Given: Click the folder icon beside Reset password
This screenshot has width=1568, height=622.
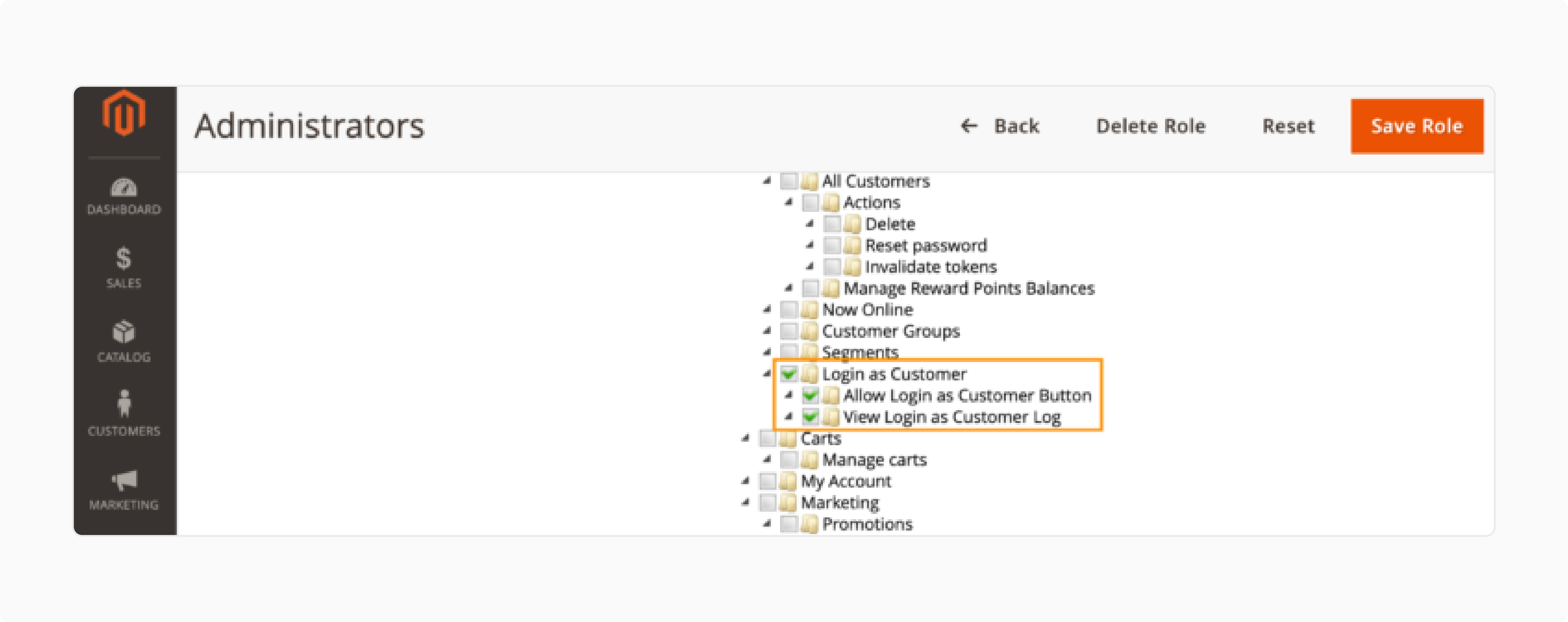Looking at the screenshot, I should click(852, 246).
